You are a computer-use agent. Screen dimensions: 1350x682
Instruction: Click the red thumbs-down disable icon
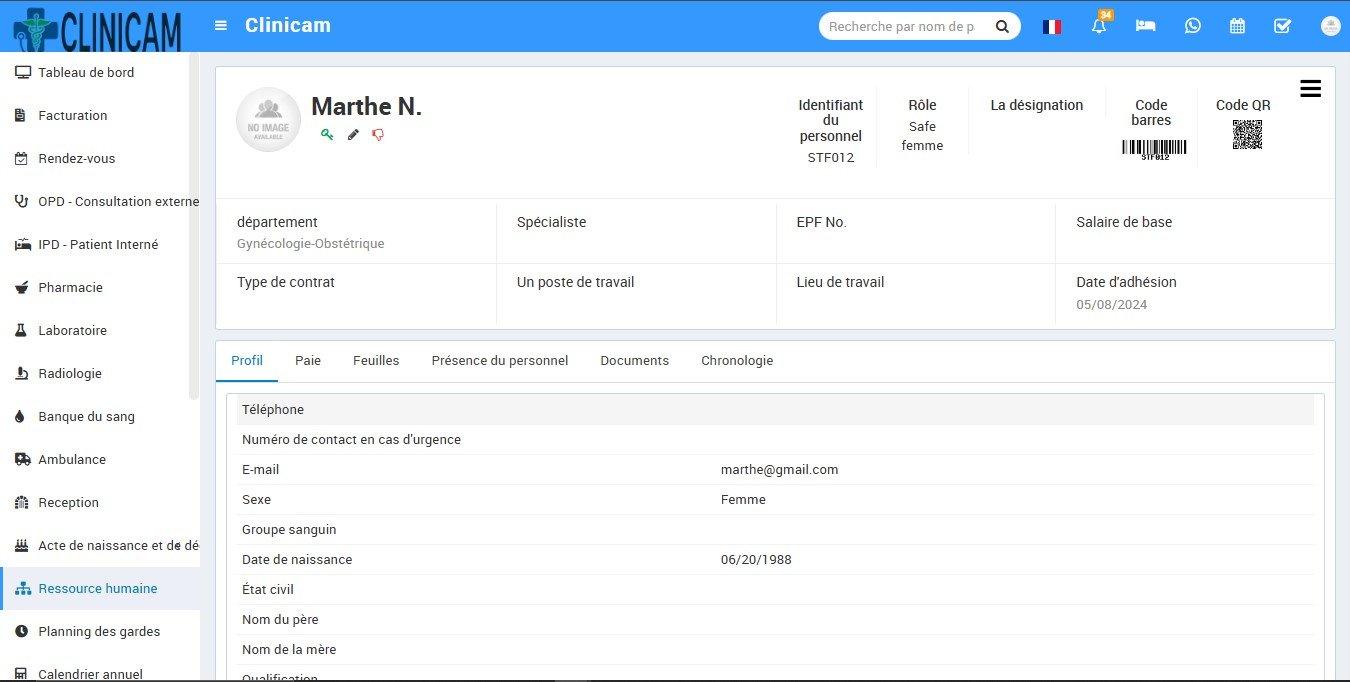(x=378, y=134)
